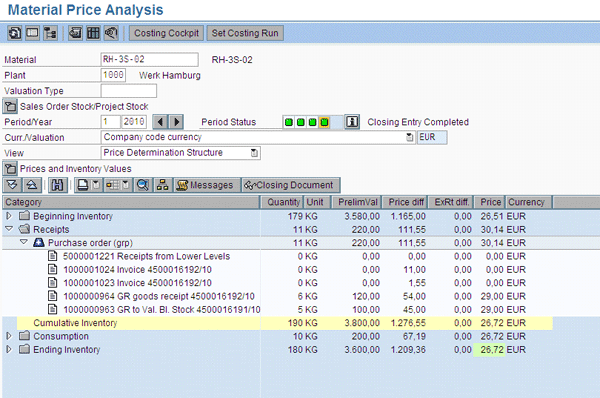Click the Choose layout icon
The height and width of the screenshot is (398, 600).
pyautogui.click(x=112, y=185)
